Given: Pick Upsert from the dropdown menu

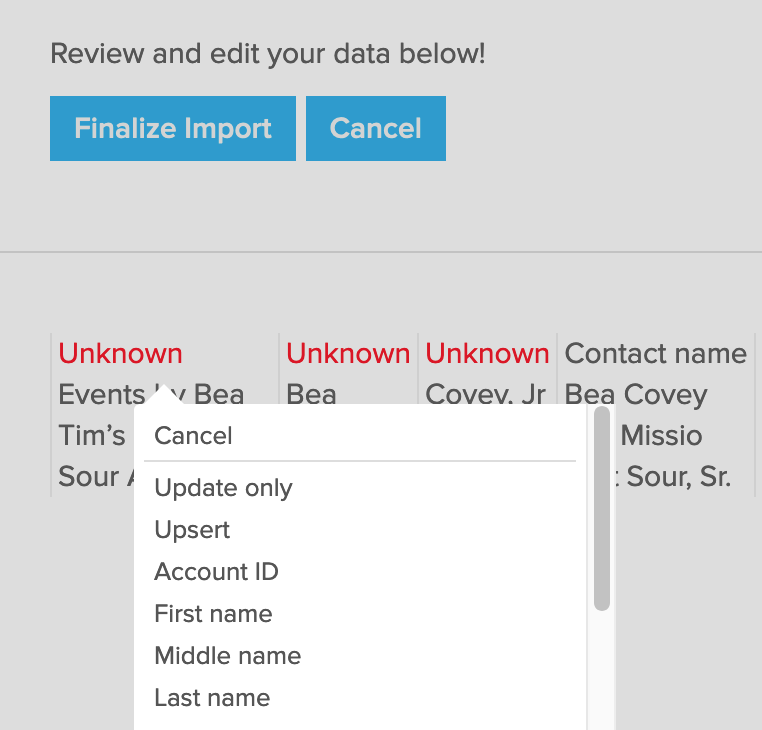Looking at the screenshot, I should 192,530.
